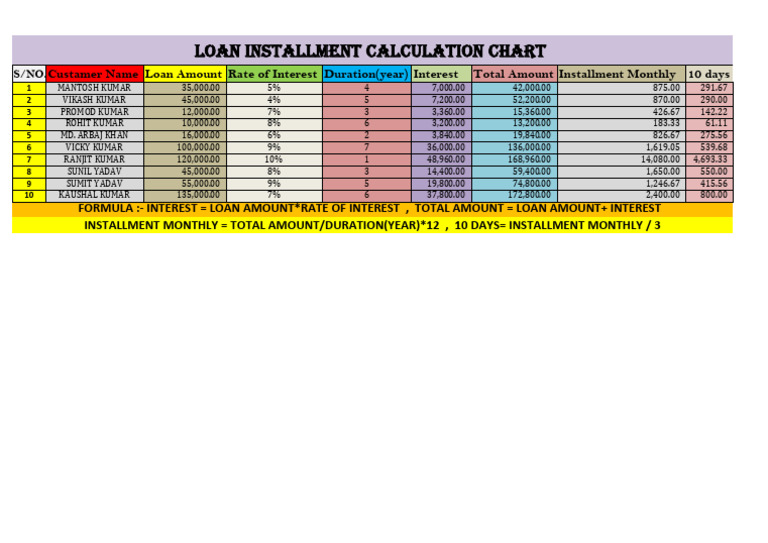This screenshot has height=543, width=768.
Task: Click the name cell "MANTOSH KUMAR"
Action: click(95, 88)
